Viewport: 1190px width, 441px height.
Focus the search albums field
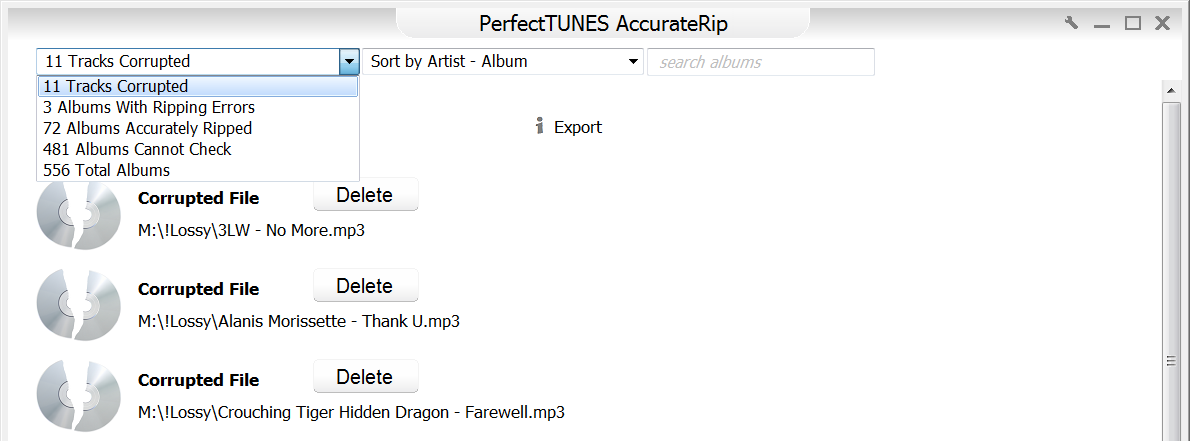(x=761, y=62)
